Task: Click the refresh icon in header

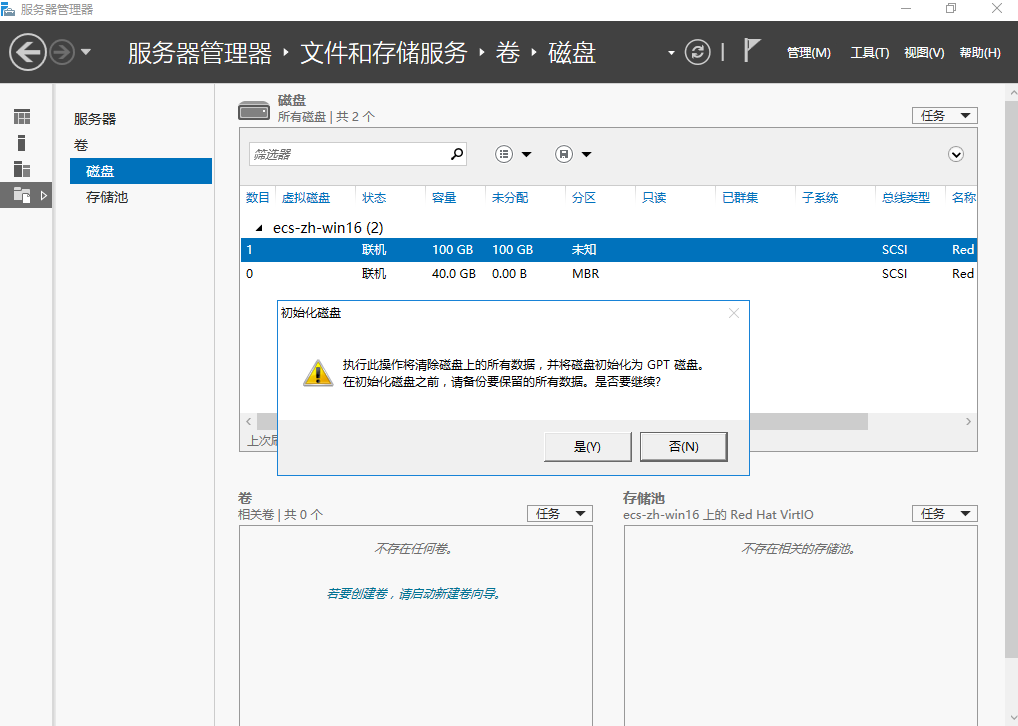Action: coord(697,52)
